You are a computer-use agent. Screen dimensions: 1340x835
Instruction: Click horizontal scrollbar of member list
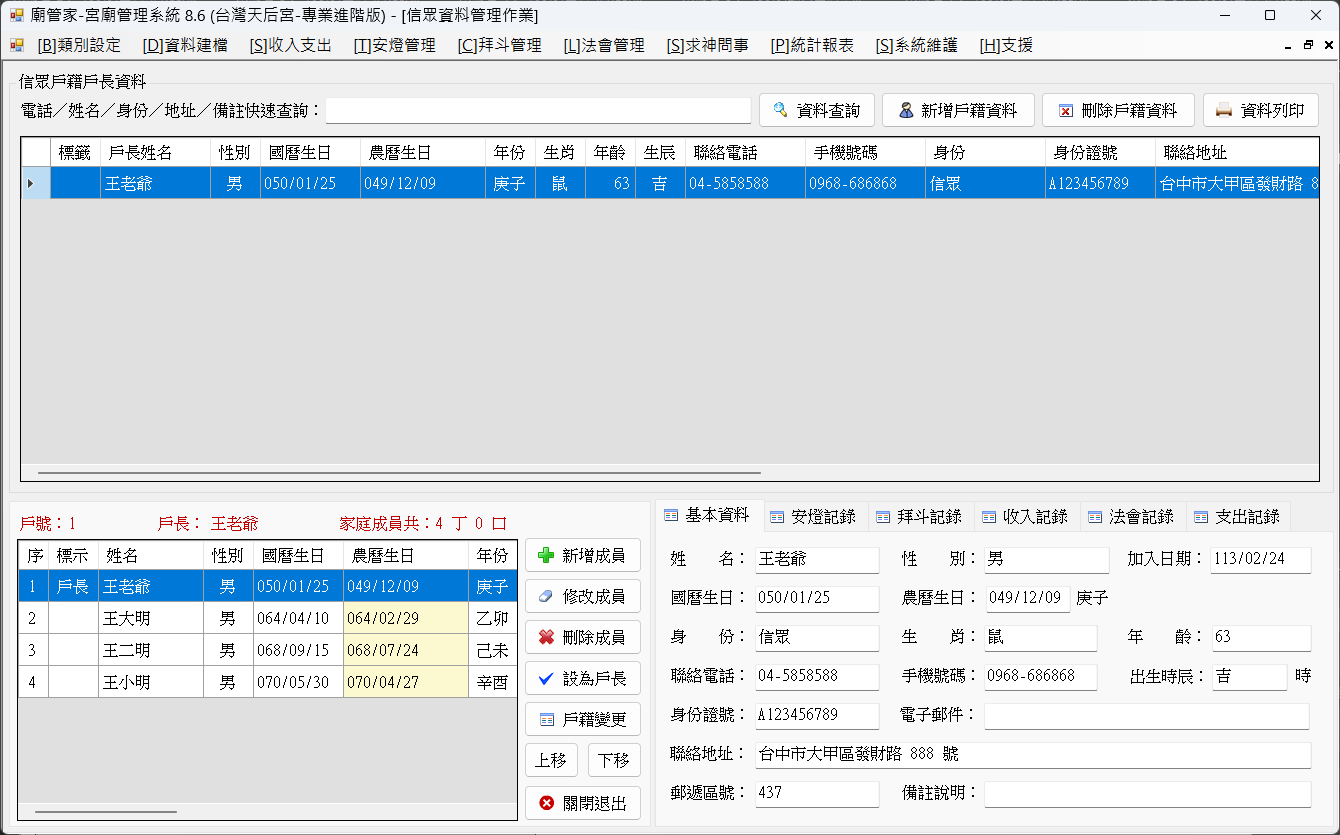(x=106, y=812)
